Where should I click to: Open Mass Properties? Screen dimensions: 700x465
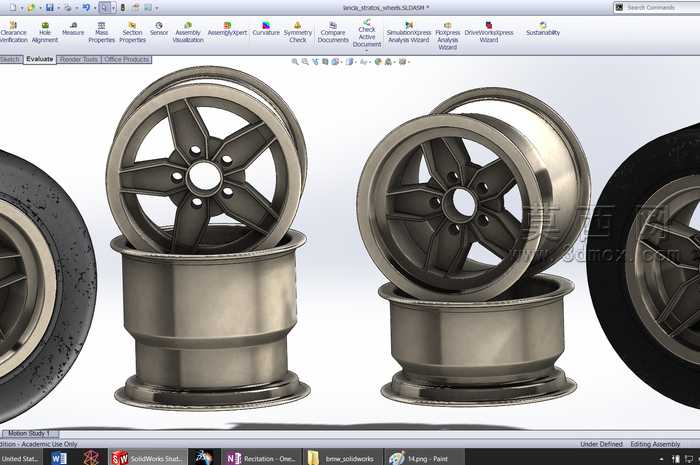pyautogui.click(x=101, y=32)
